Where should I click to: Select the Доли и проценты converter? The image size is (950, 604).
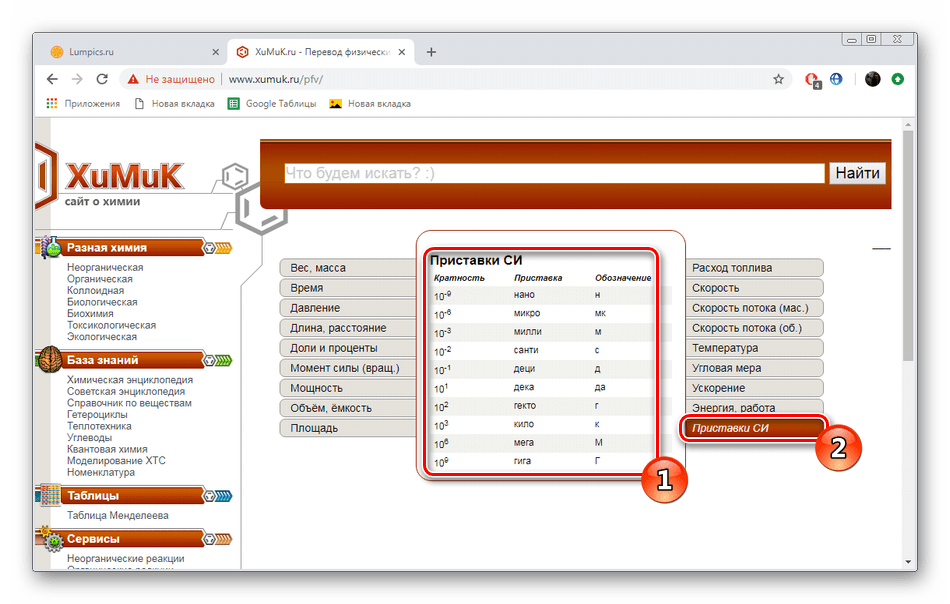click(x=348, y=348)
